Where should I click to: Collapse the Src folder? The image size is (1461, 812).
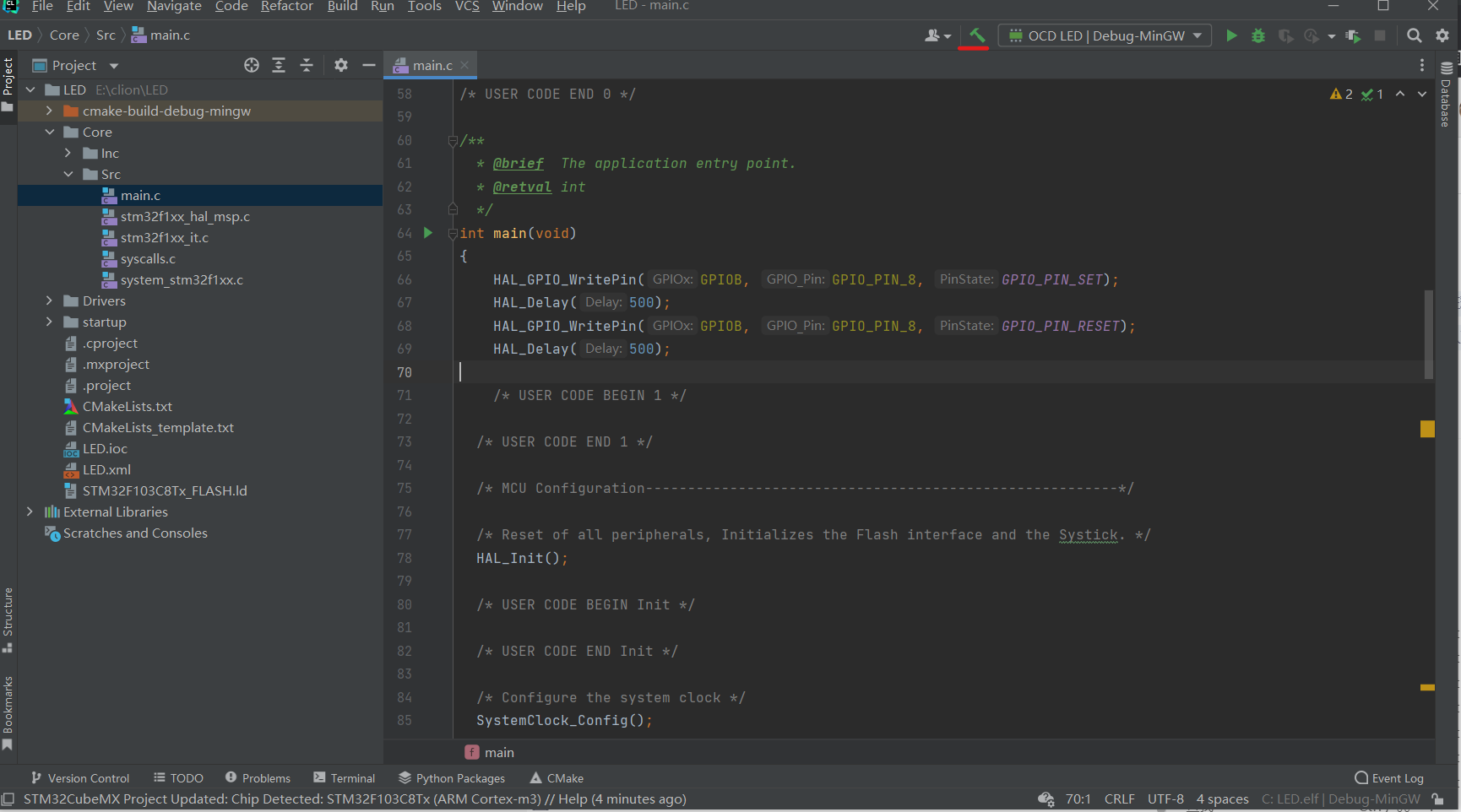pos(68,174)
